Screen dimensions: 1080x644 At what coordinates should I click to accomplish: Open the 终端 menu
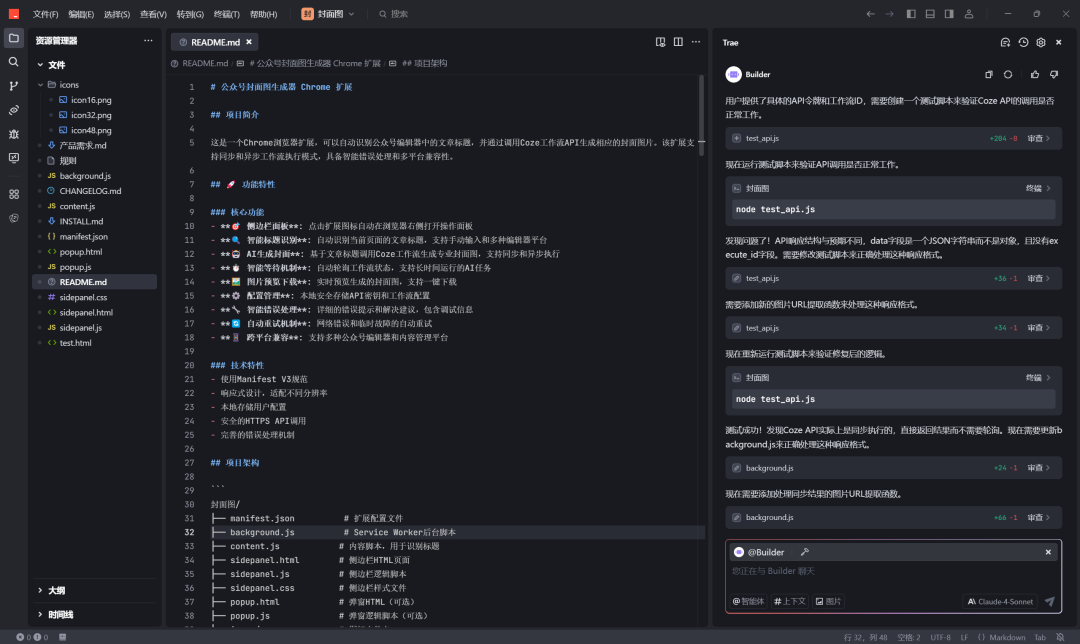pos(226,13)
